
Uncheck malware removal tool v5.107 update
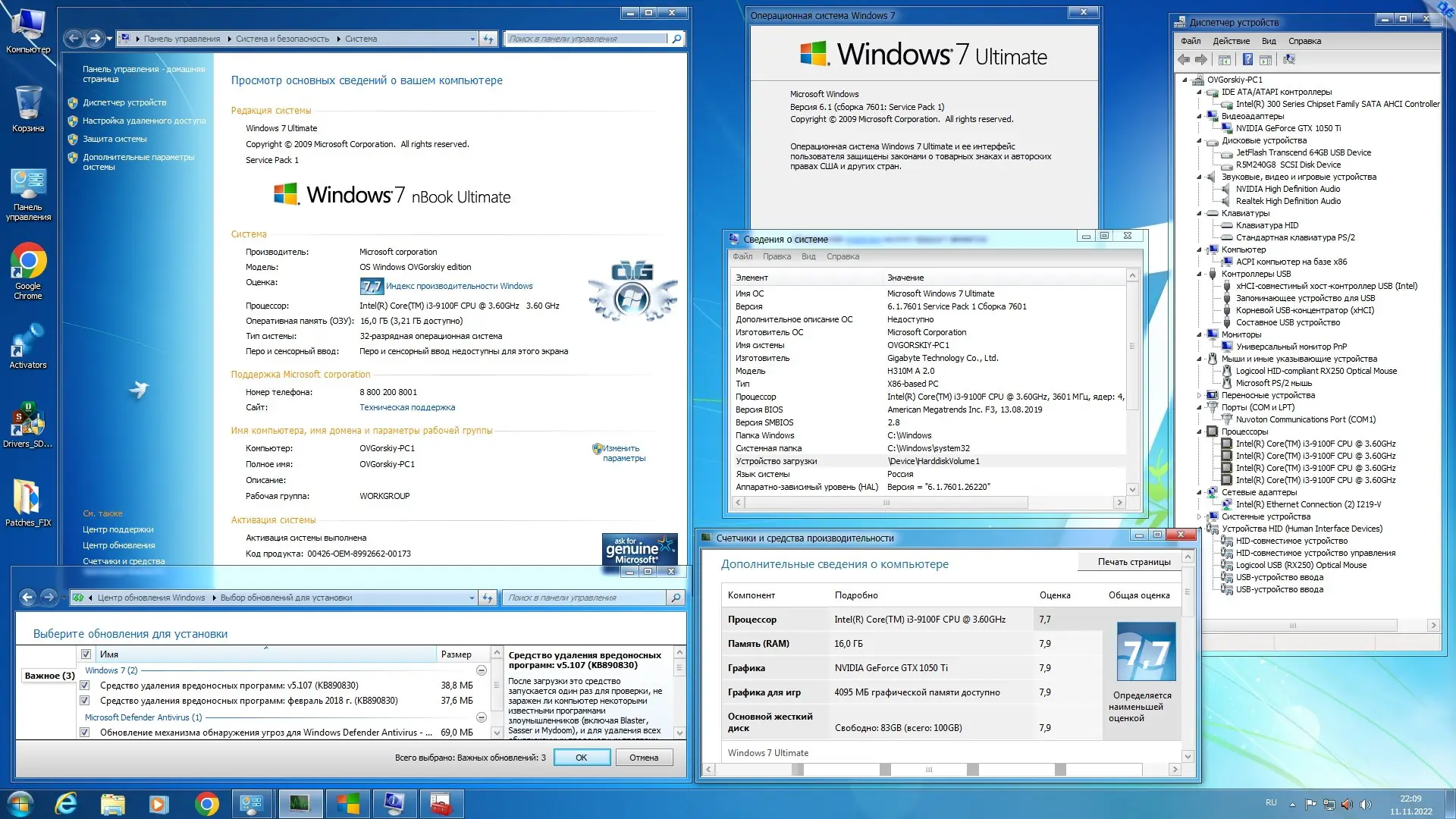point(85,686)
